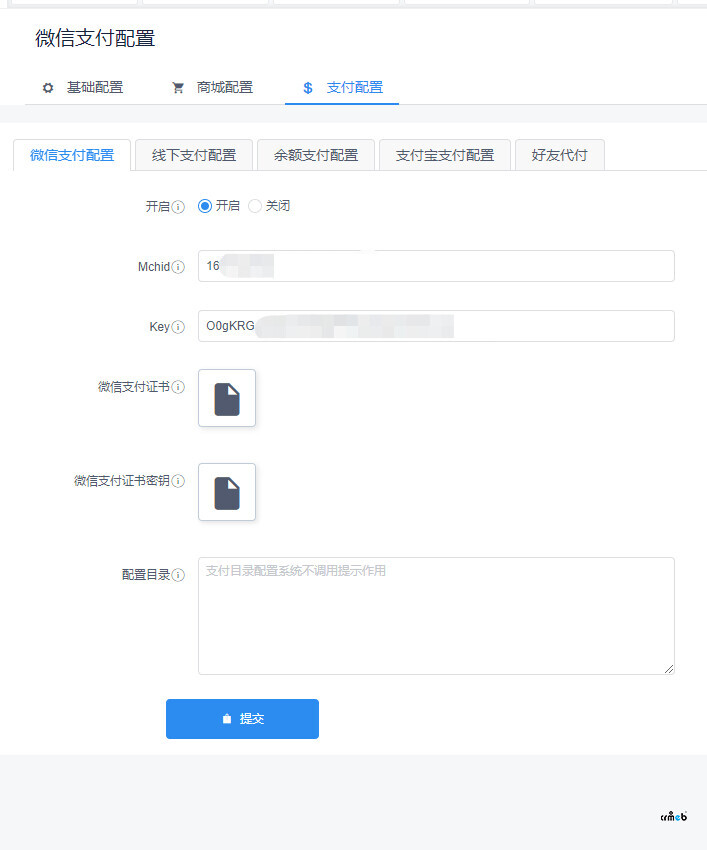Select the 支付配置 tab
707x850 pixels.
343,88
